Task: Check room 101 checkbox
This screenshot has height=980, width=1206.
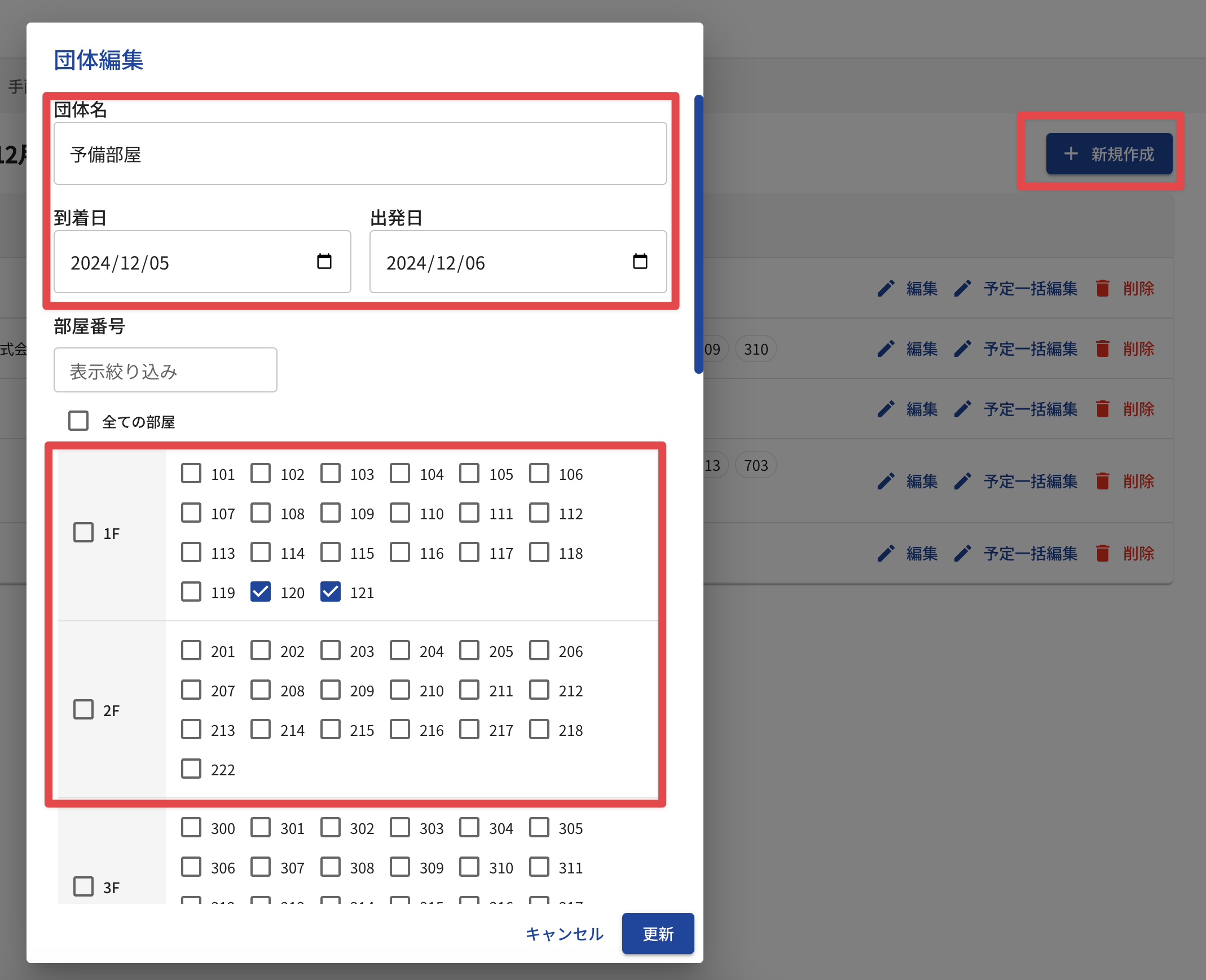Action: (x=191, y=473)
